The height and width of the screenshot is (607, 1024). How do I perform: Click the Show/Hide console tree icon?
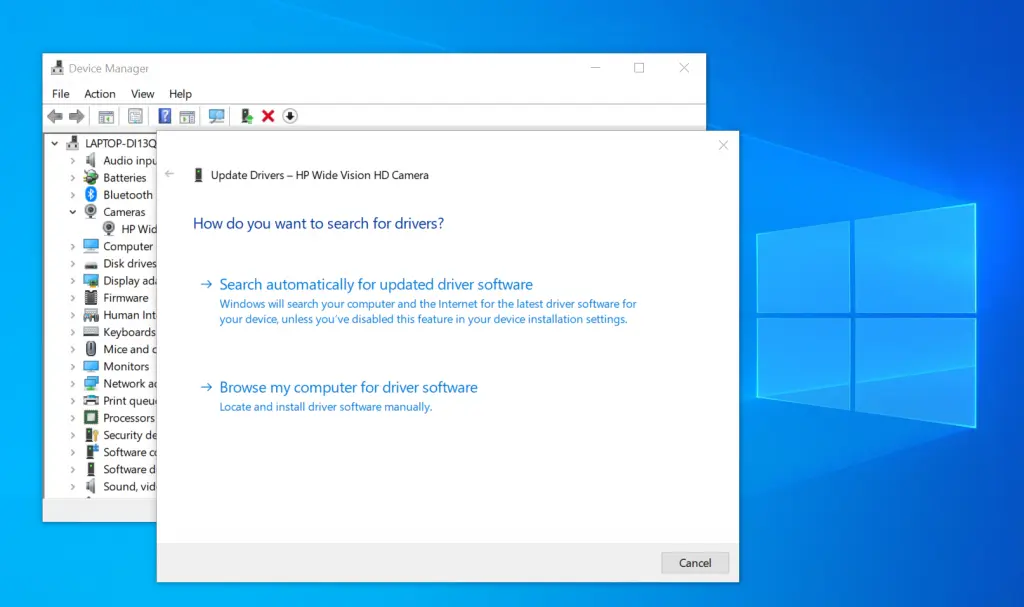pos(106,116)
